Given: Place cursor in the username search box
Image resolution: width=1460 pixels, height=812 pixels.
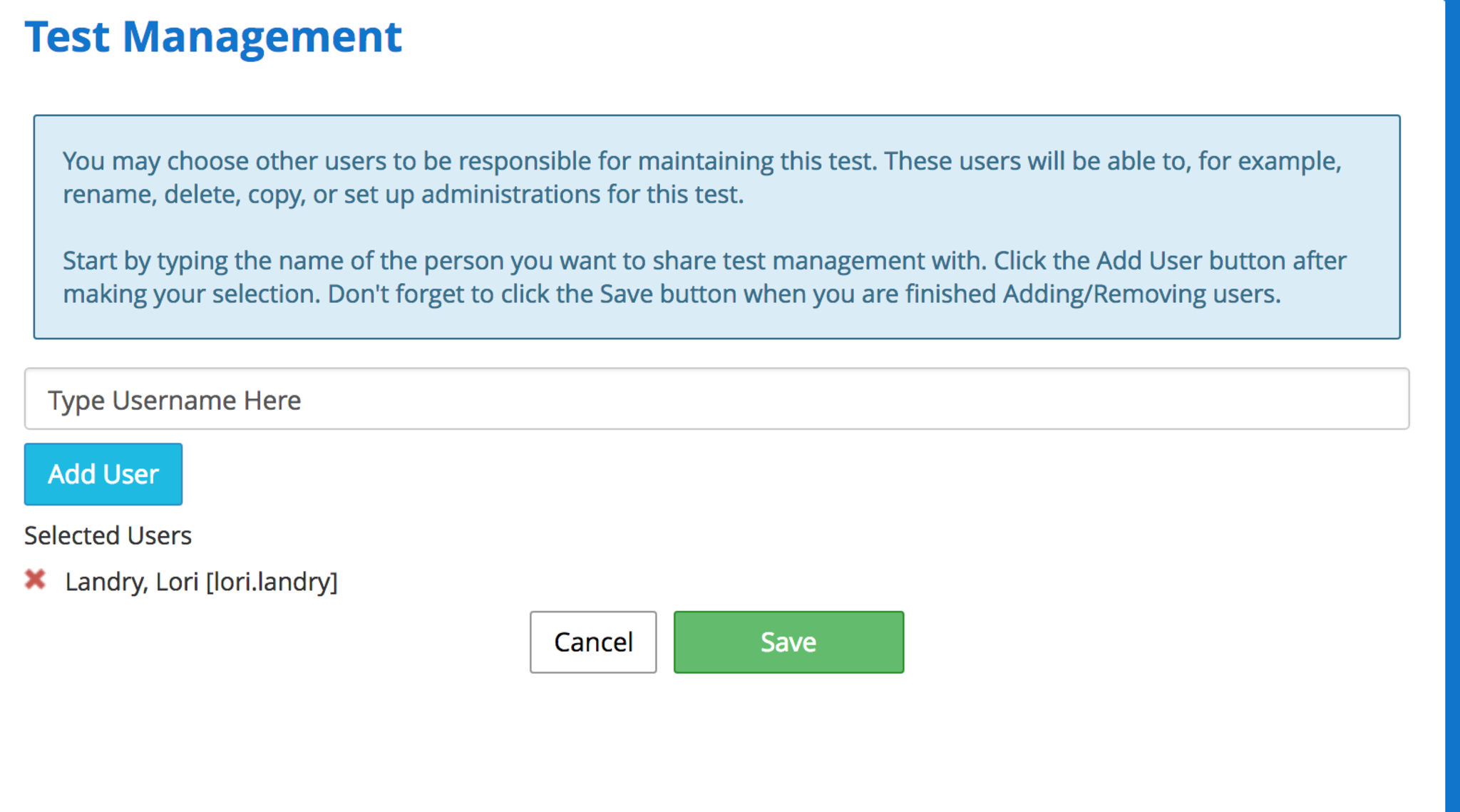Looking at the screenshot, I should tap(716, 399).
